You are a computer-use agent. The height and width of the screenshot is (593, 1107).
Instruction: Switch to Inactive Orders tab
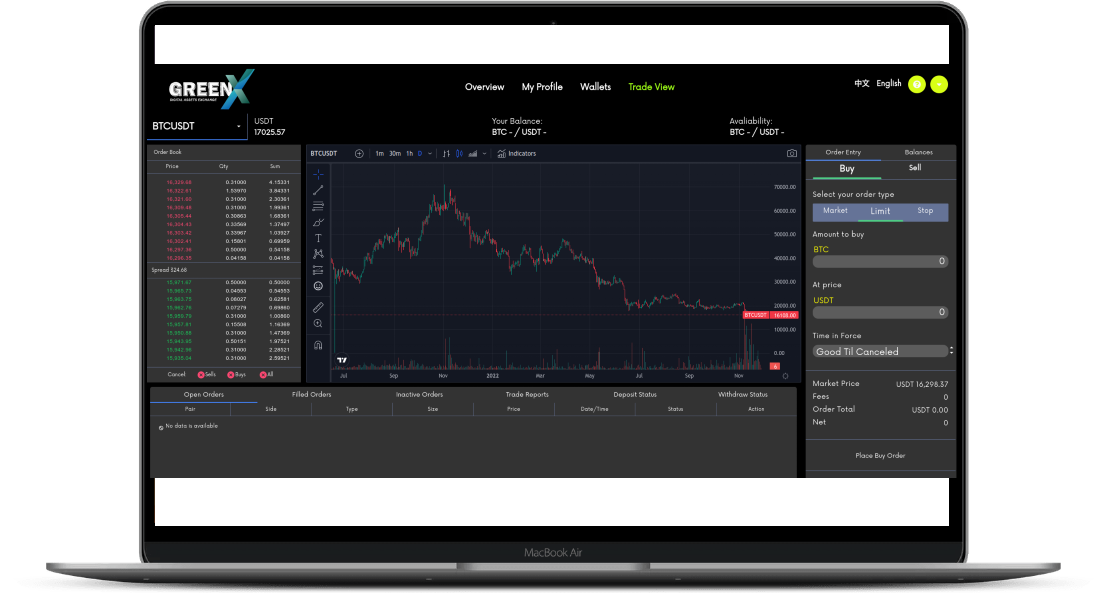tap(419, 395)
